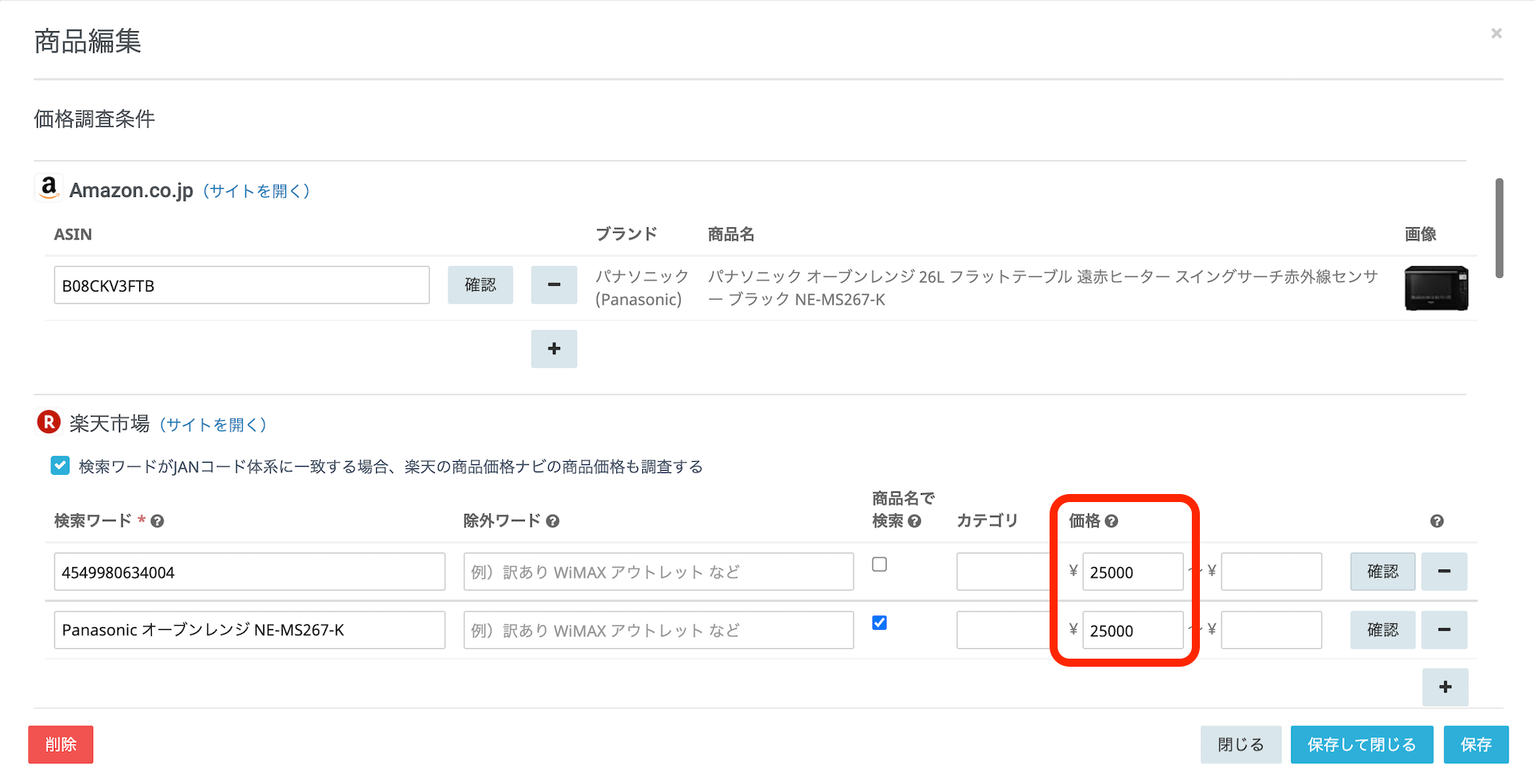Screen dimensions: 1535x784
Task: Click the help icon next to 検索ワード
Action: 158,521
